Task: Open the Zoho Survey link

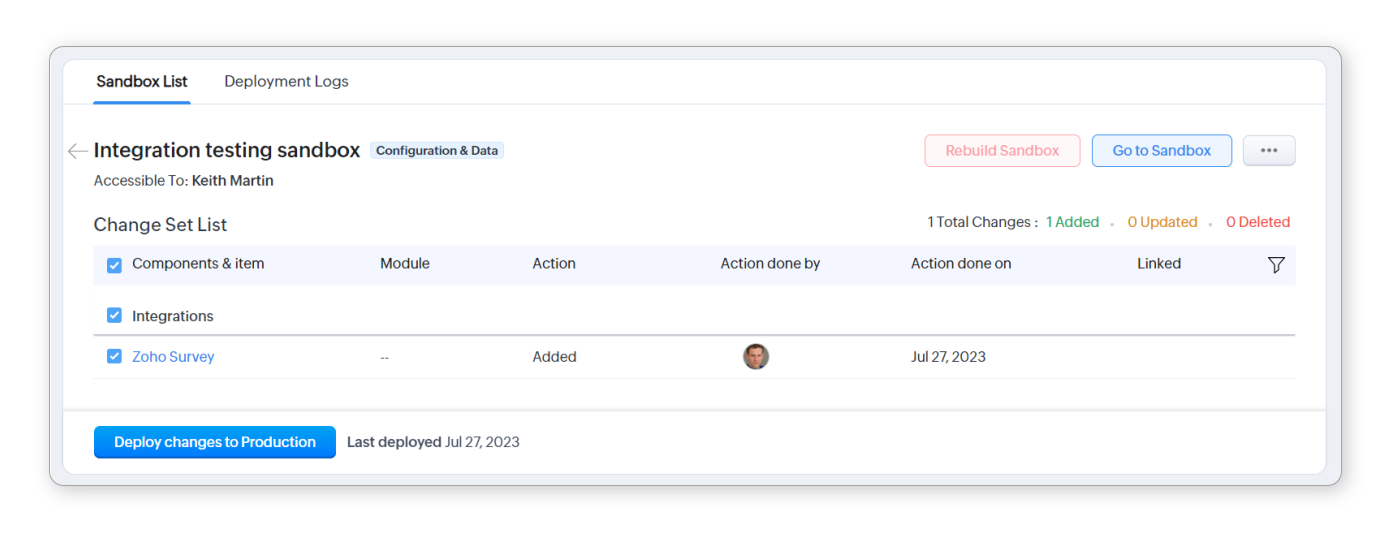Action: [x=173, y=357]
